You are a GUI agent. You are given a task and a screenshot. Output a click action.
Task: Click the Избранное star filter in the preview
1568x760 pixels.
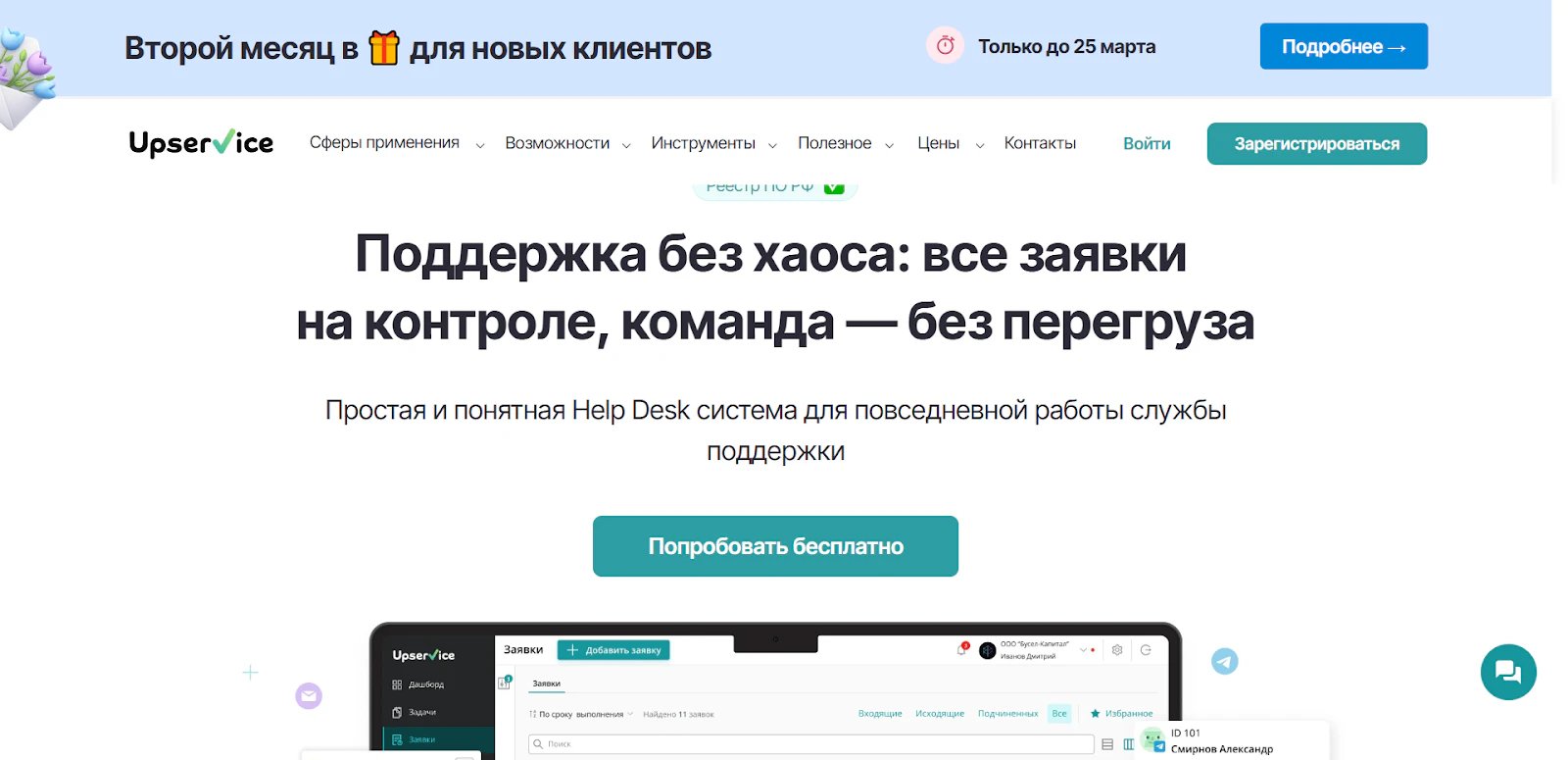pyautogui.click(x=1121, y=714)
